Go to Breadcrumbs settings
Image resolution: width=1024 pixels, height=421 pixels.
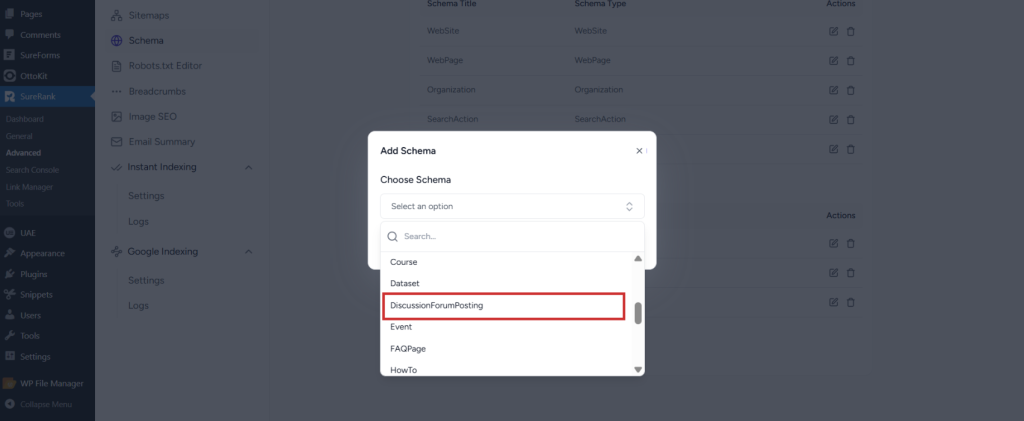157,92
